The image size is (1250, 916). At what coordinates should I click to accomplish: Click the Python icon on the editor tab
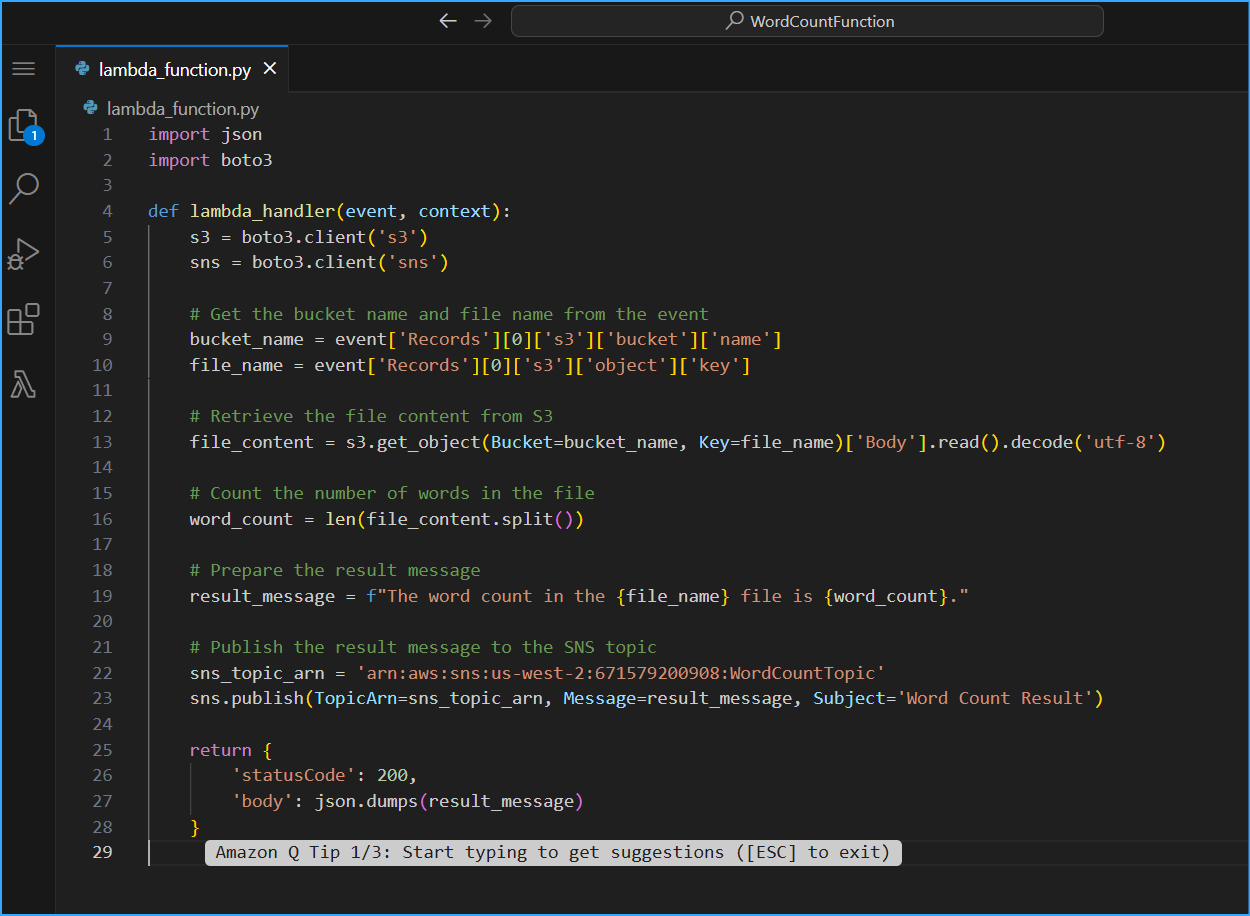coord(81,69)
